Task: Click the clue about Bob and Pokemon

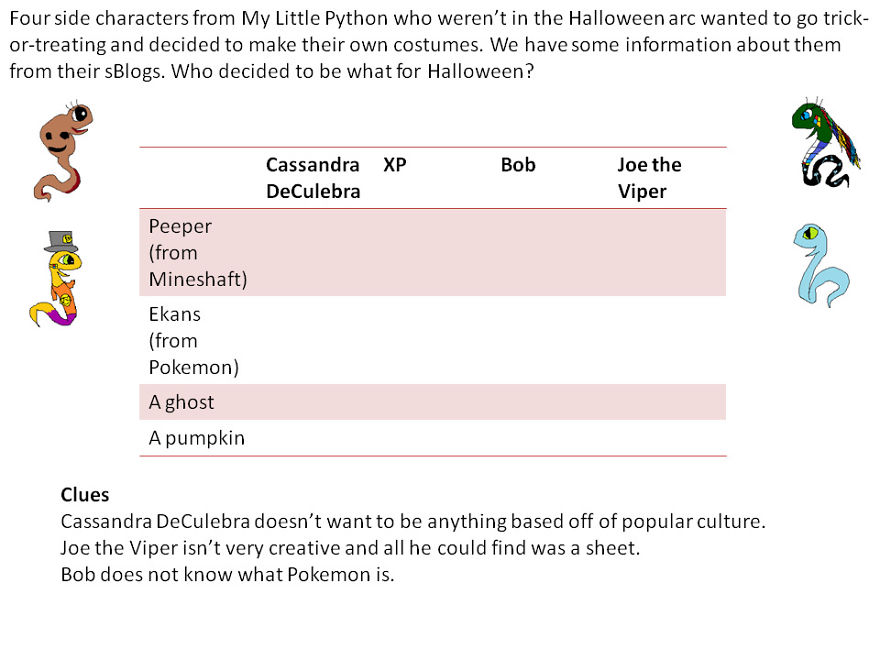Action: (227, 575)
